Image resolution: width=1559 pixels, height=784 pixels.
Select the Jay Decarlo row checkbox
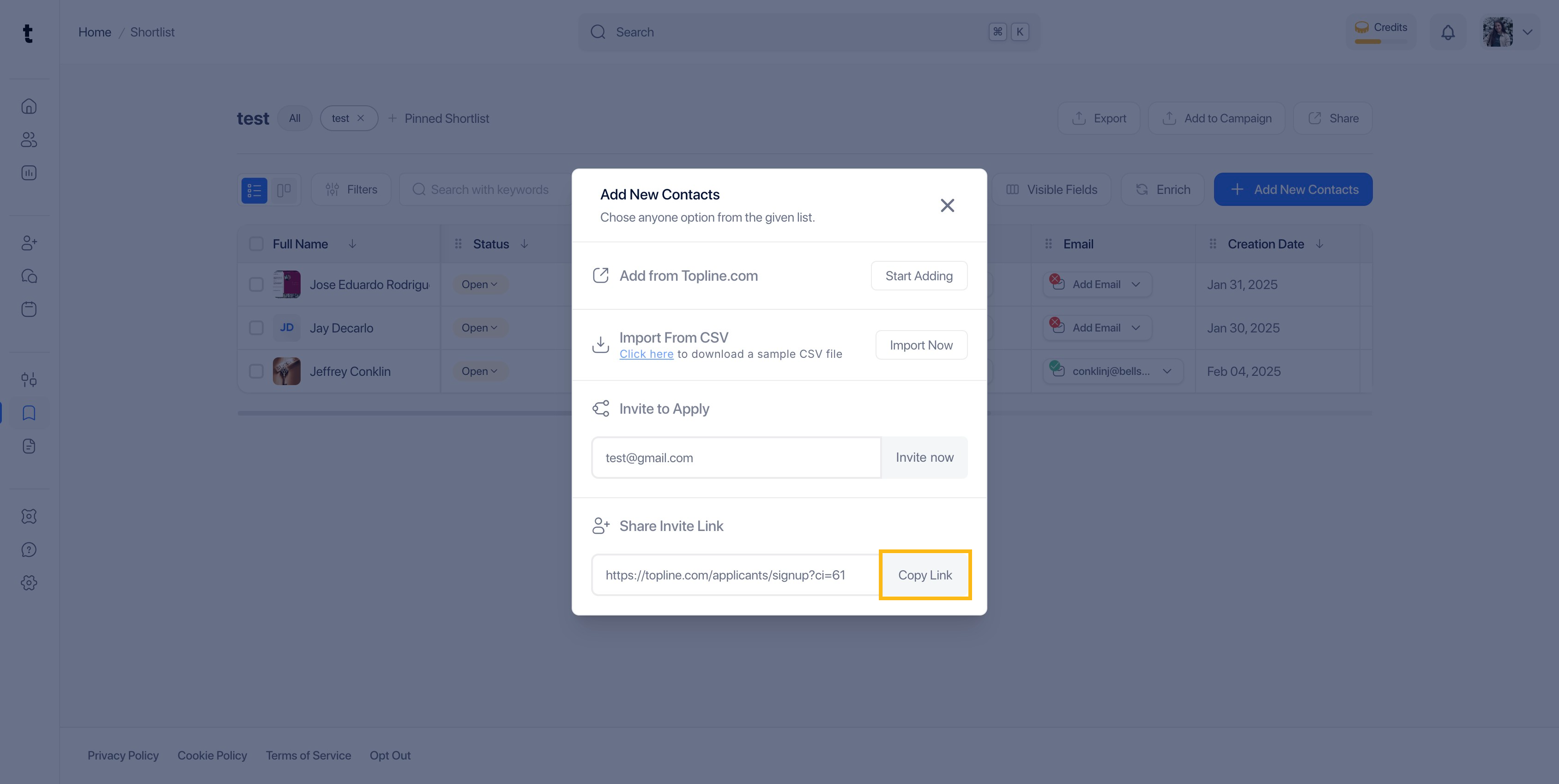[256, 328]
